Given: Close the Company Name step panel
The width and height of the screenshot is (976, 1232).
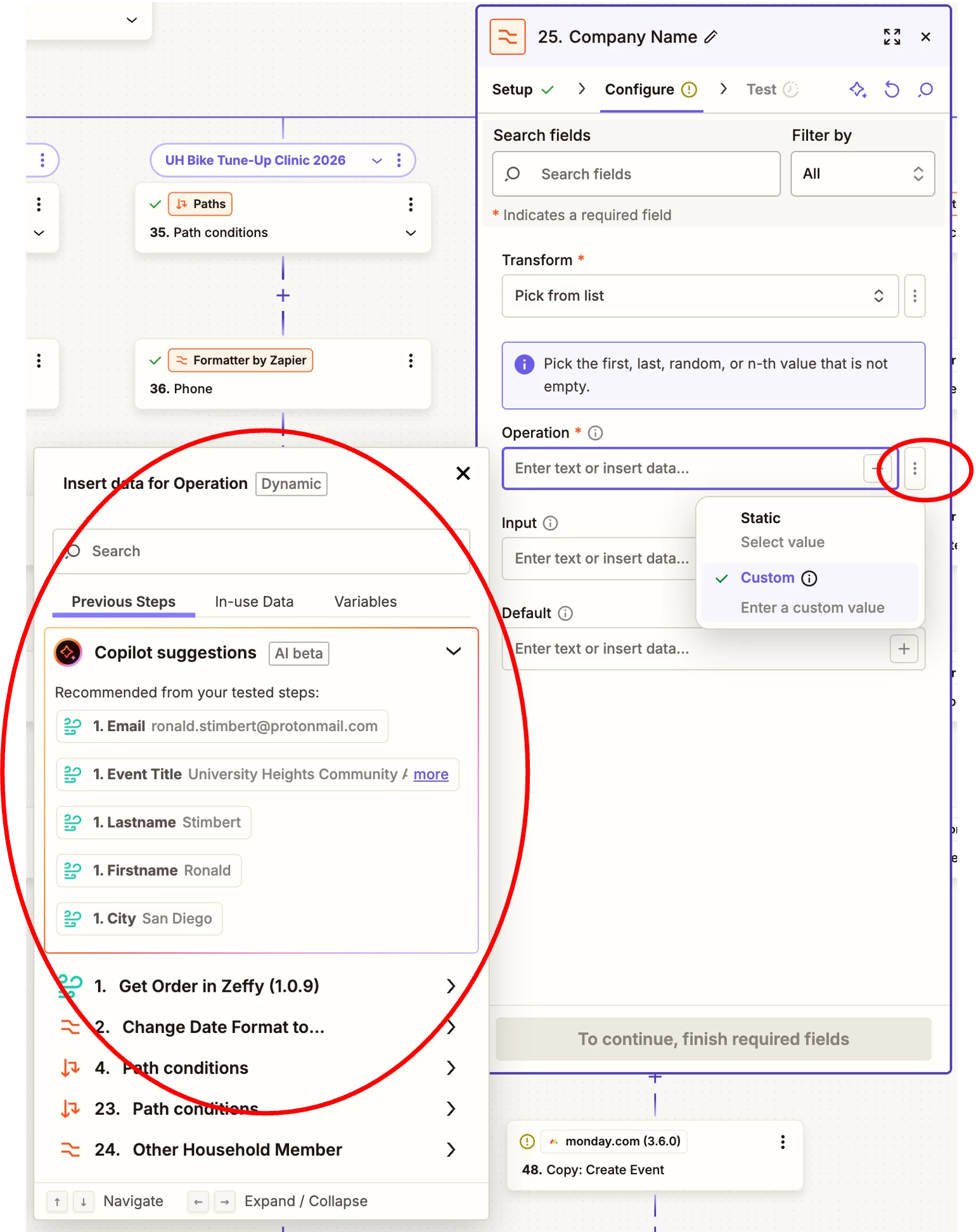Looking at the screenshot, I should [x=925, y=37].
